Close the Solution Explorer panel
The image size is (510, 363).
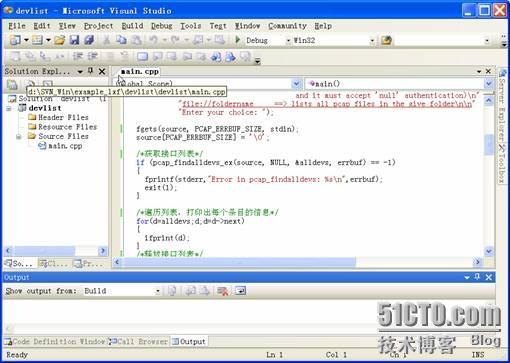coord(102,71)
